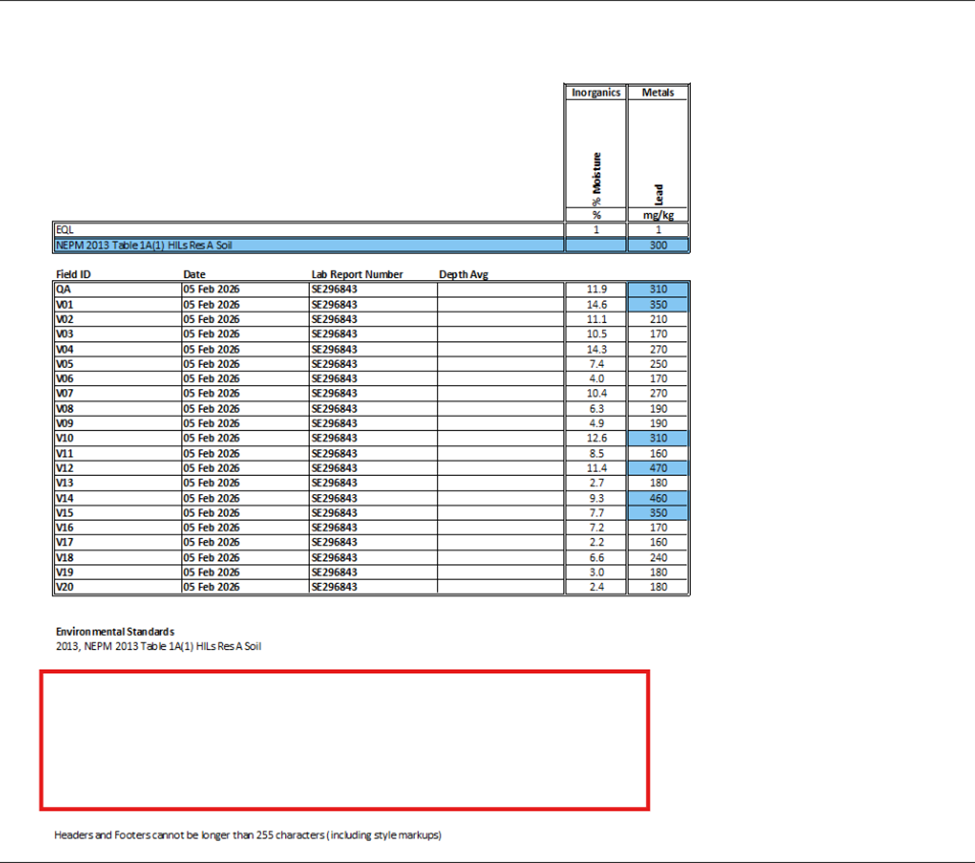975x863 pixels.
Task: Click inside the empty red-outlined box
Action: pos(345,740)
